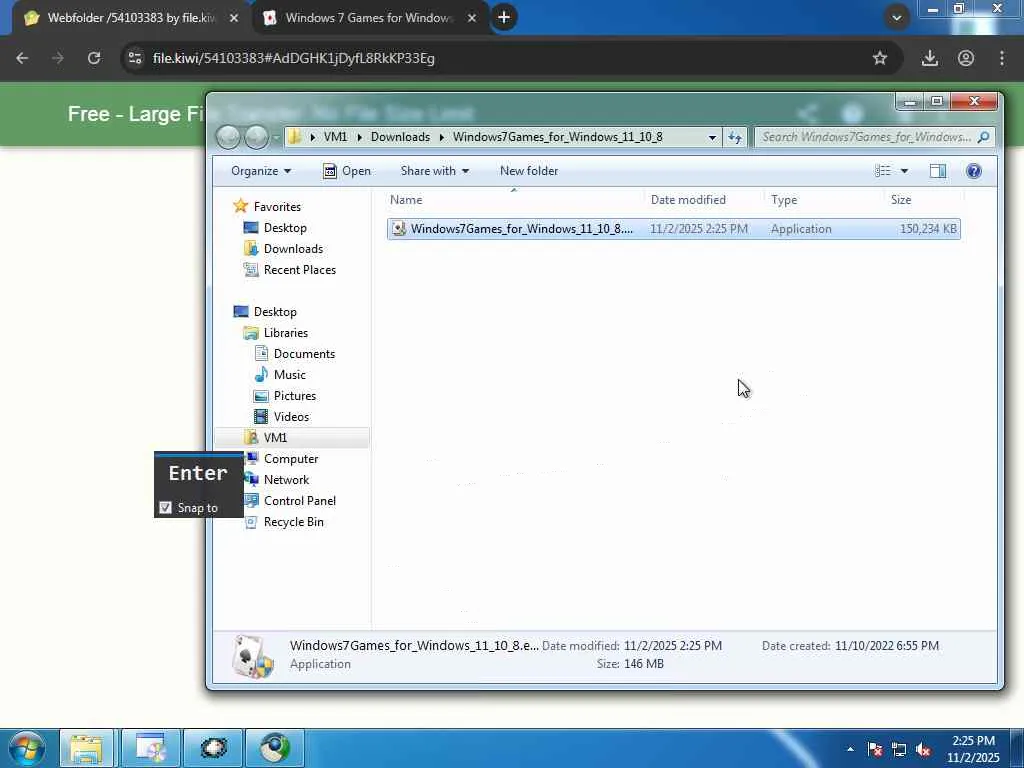Open Music library

[289, 375]
